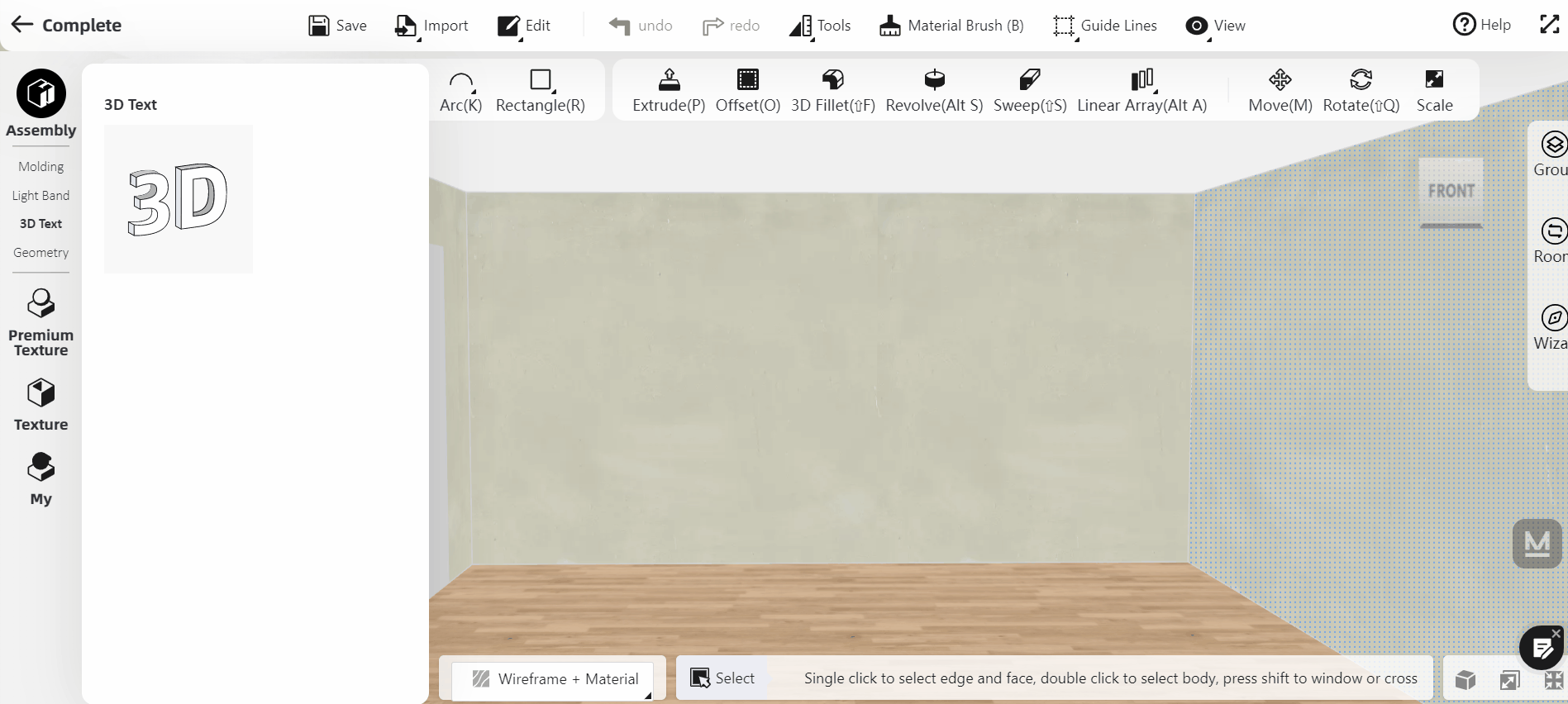Select the 3D Text category
This screenshot has width=1568, height=704.
[x=41, y=224]
